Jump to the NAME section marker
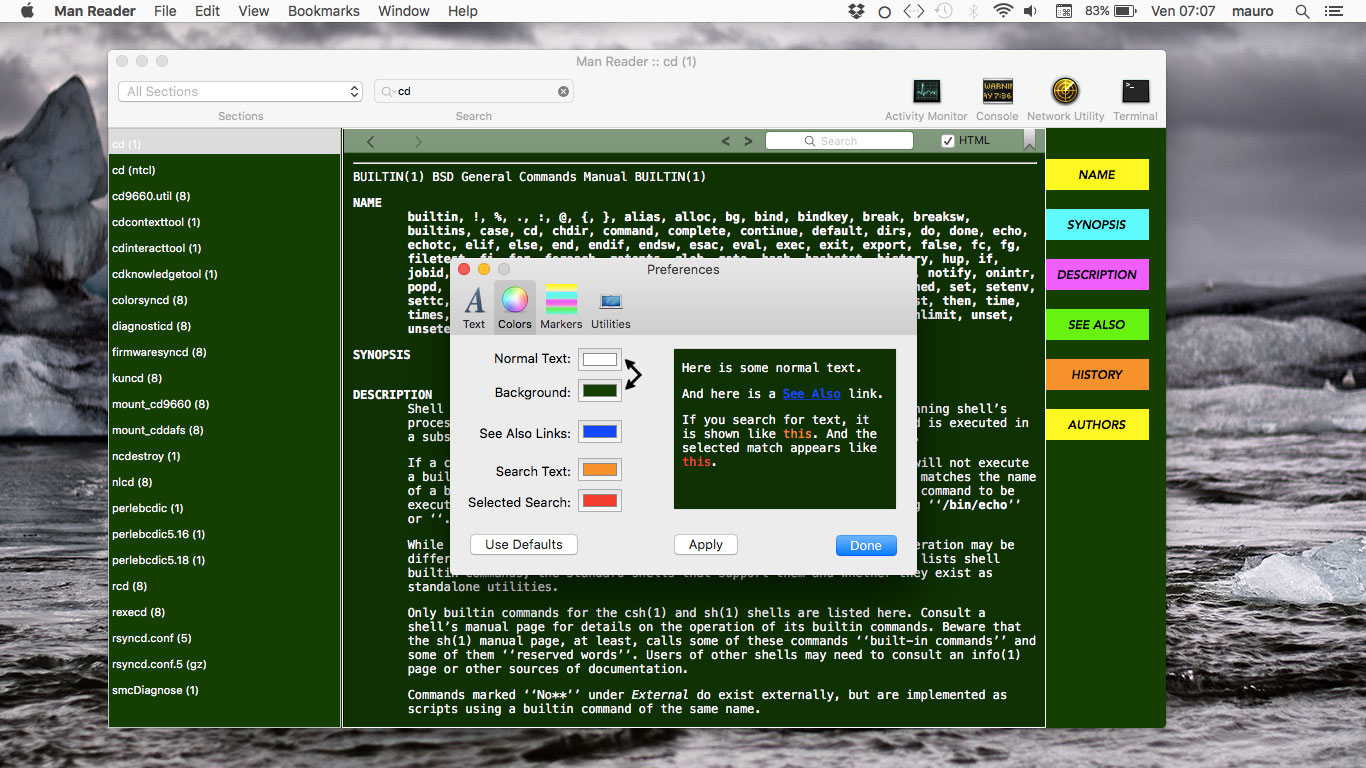 coord(1097,175)
